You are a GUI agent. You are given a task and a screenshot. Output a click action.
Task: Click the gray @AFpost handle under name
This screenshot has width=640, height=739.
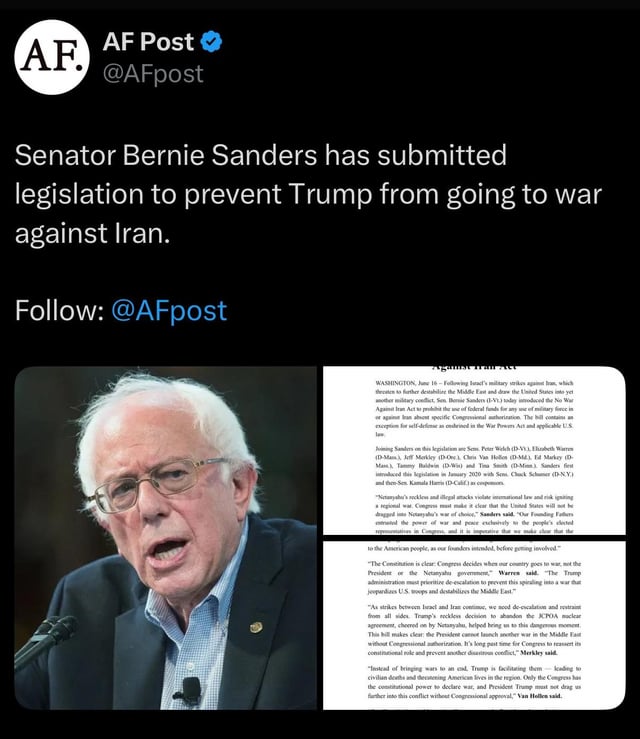click(153, 74)
